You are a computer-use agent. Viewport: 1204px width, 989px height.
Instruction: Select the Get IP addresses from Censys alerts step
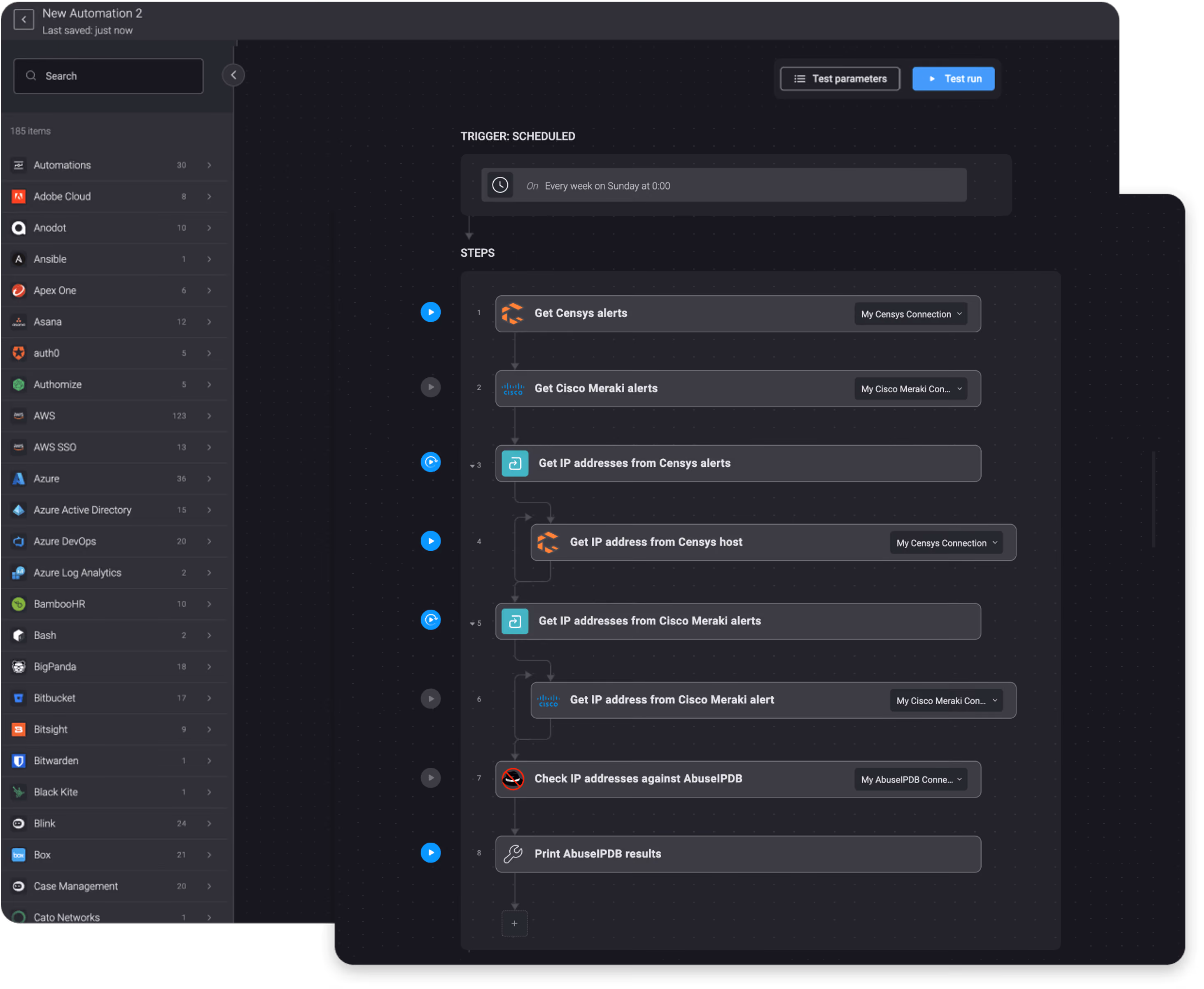pyautogui.click(x=739, y=464)
